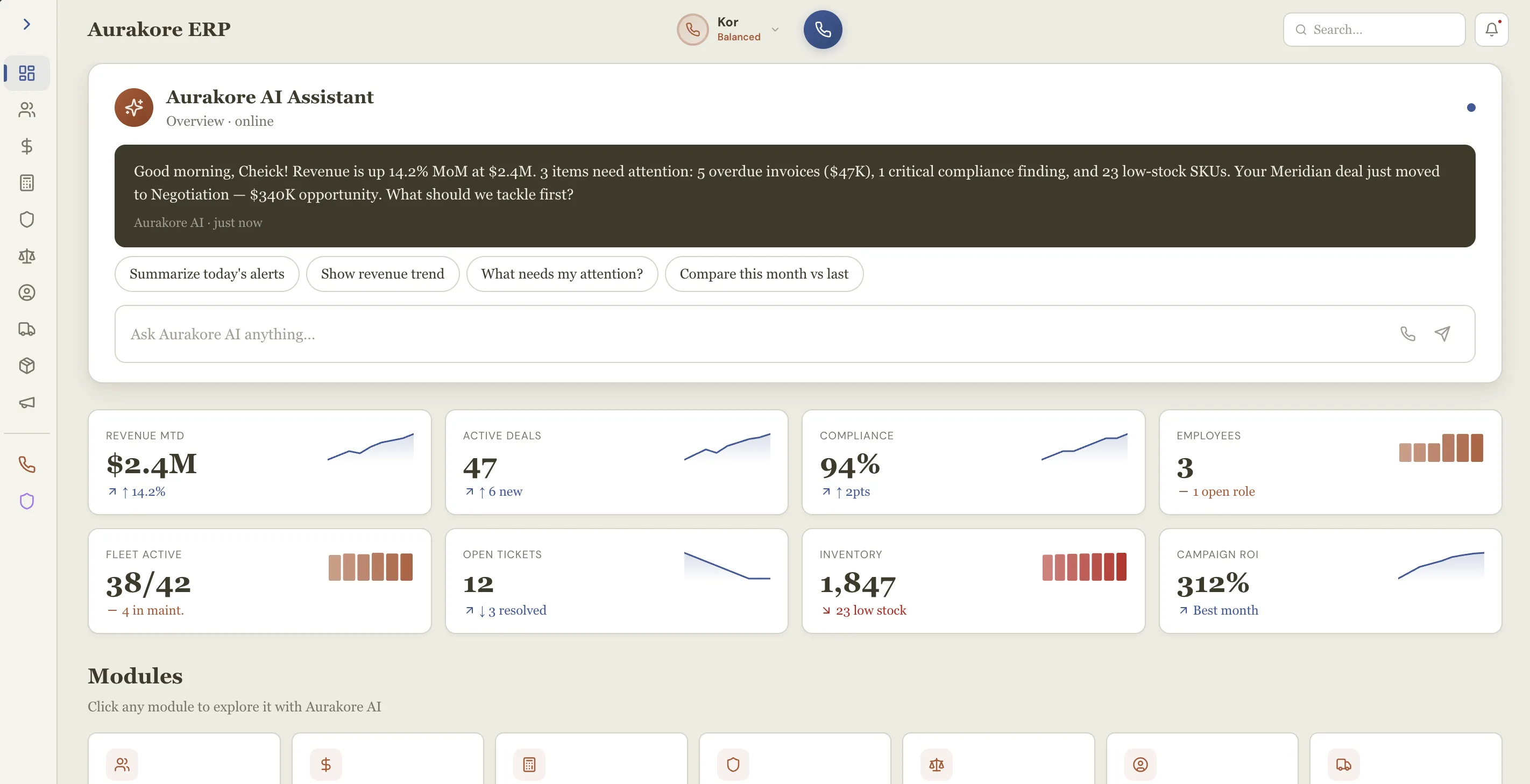Select the Marketing megaphone icon in sidebar
The width and height of the screenshot is (1530, 784).
[26, 402]
